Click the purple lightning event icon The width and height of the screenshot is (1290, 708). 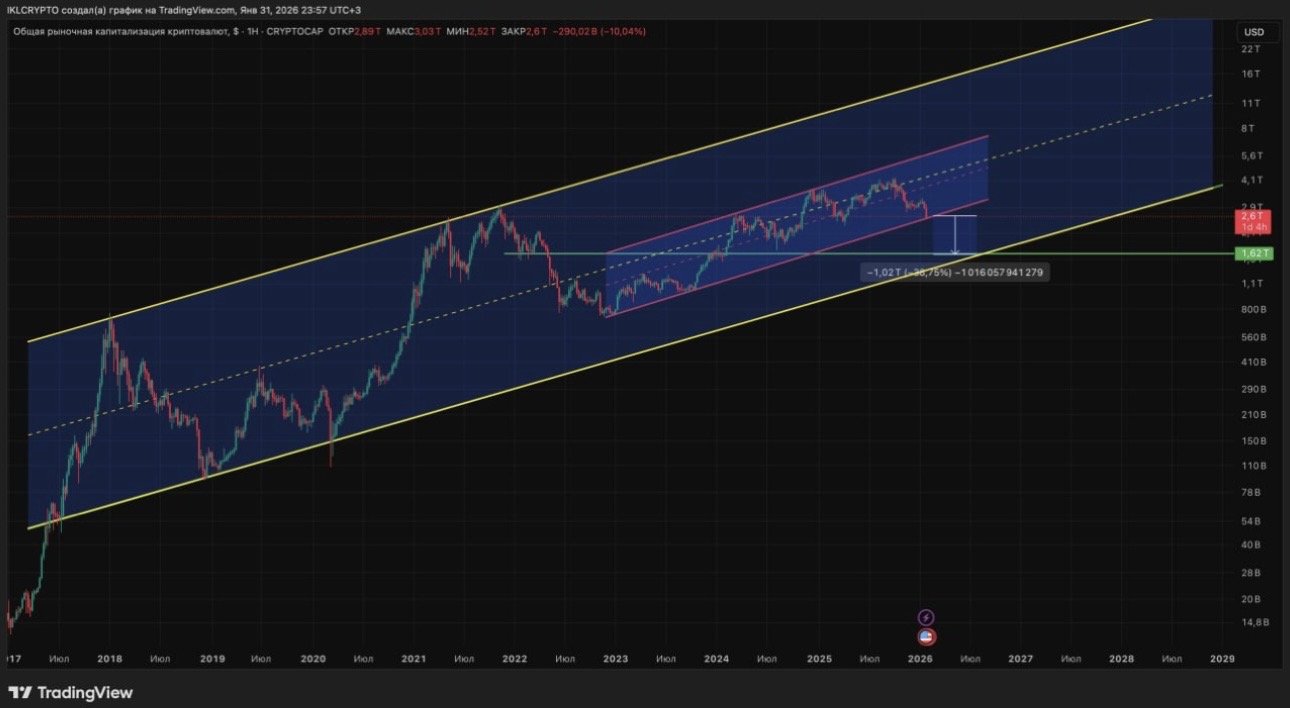[926, 618]
